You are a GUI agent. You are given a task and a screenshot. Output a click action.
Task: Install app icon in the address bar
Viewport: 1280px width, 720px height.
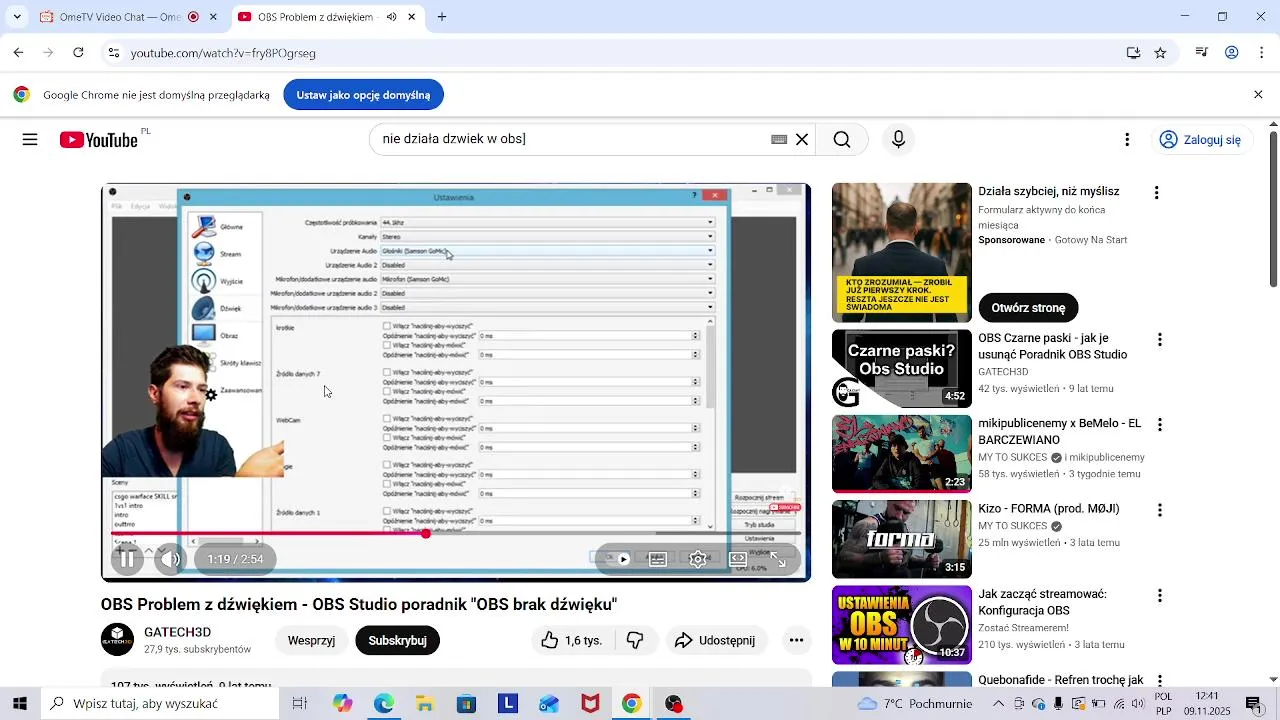1133,53
